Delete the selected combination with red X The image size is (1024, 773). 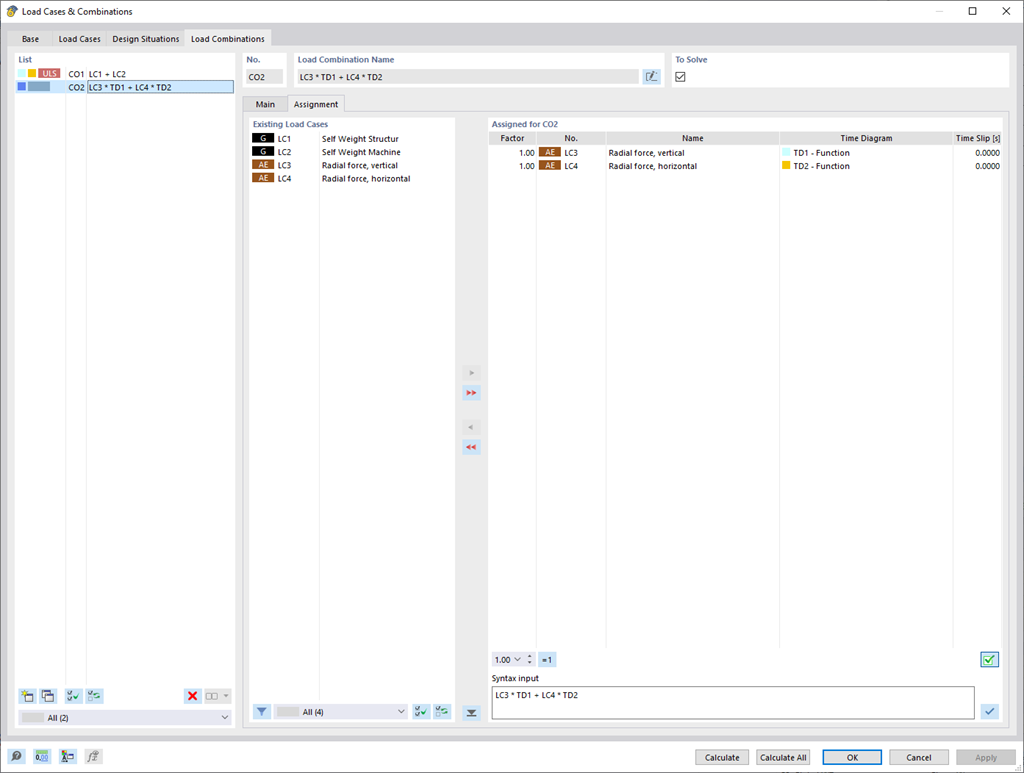(x=193, y=696)
